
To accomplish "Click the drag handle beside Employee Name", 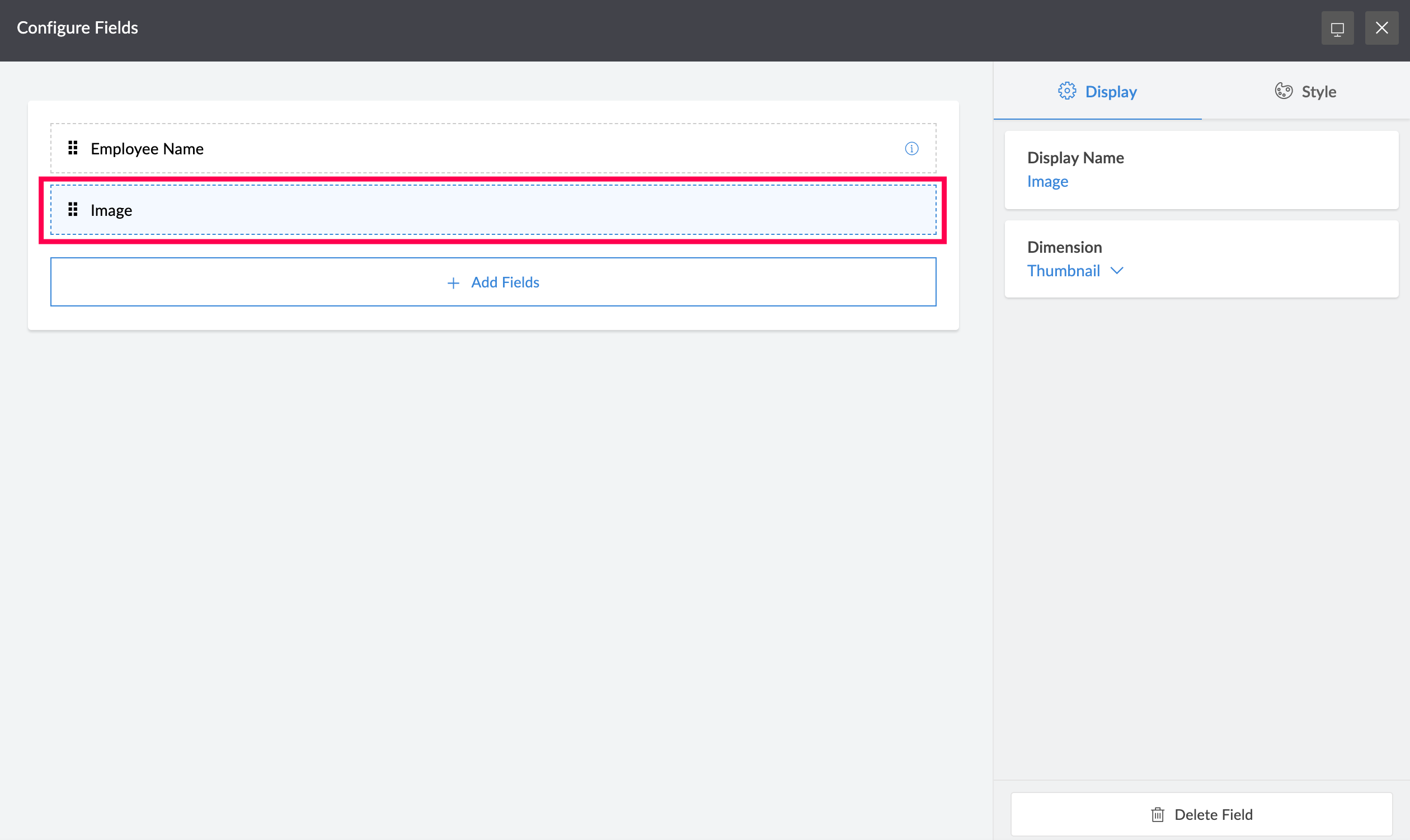I will pos(73,148).
